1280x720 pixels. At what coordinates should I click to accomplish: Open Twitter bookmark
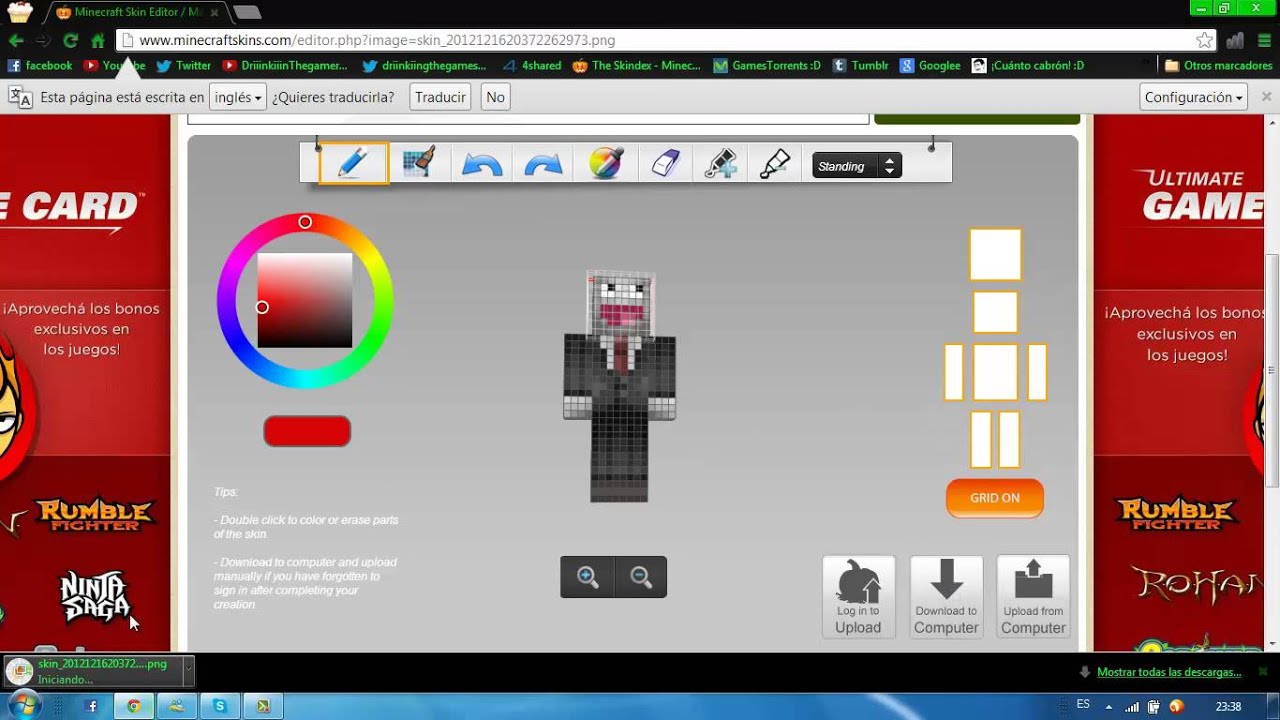click(183, 66)
